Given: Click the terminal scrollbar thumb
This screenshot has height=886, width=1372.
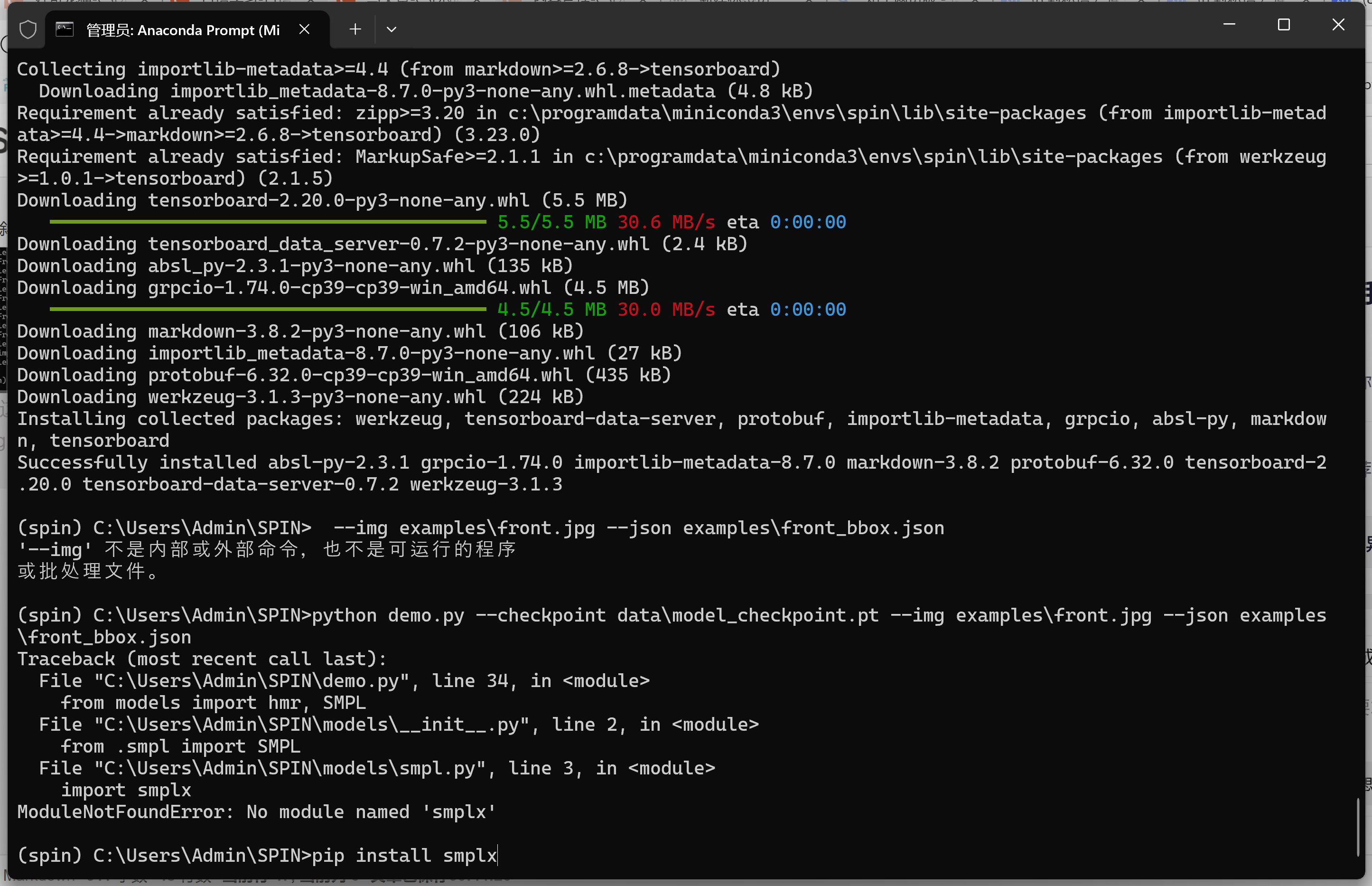Looking at the screenshot, I should click(x=1358, y=827).
